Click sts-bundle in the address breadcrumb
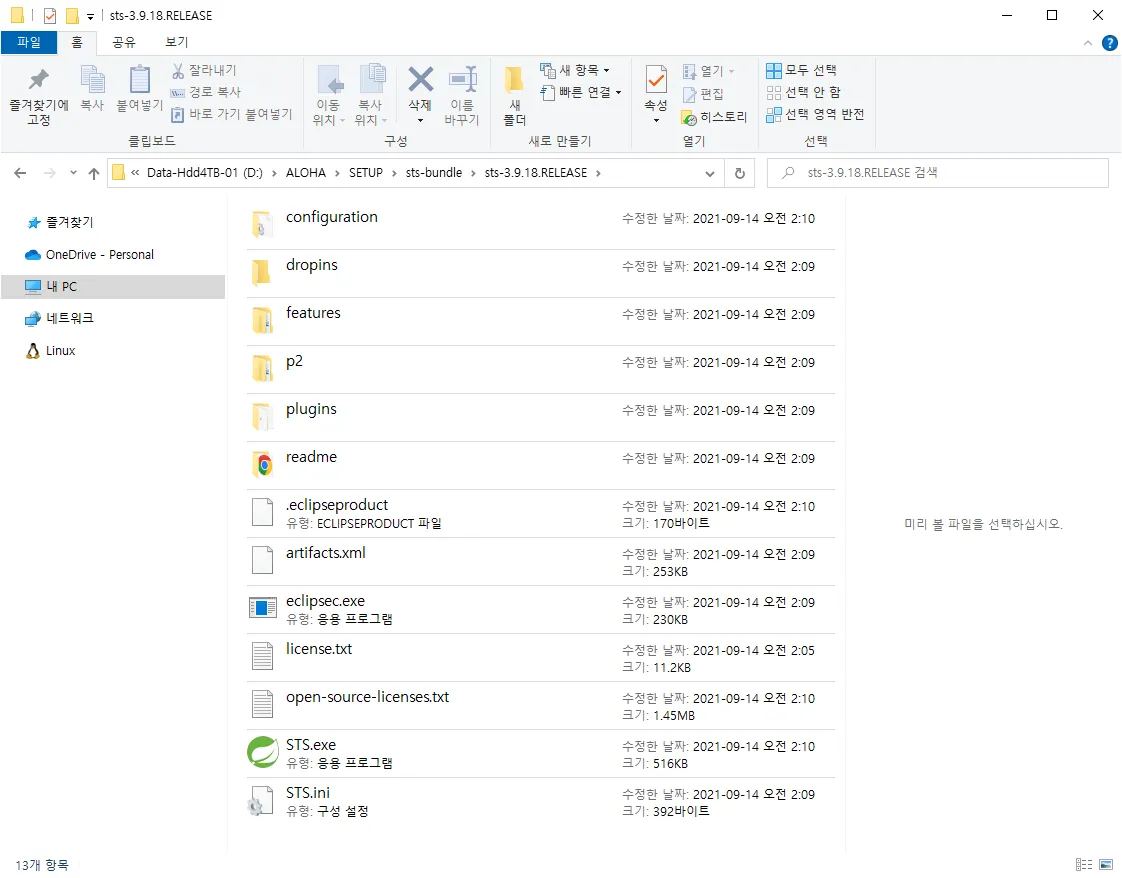Screen dimensions: 1122x878 pyautogui.click(x=434, y=173)
